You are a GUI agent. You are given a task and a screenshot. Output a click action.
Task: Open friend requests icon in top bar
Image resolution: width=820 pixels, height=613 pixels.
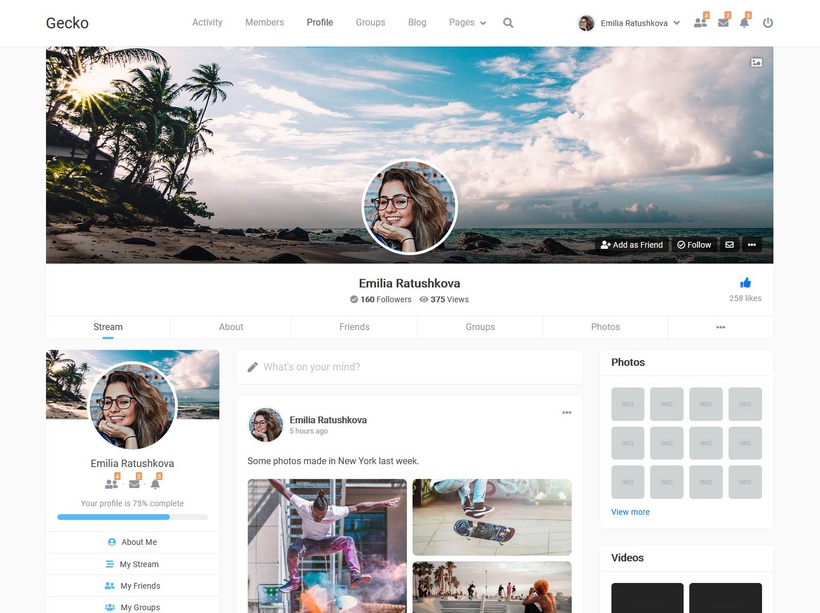[700, 22]
